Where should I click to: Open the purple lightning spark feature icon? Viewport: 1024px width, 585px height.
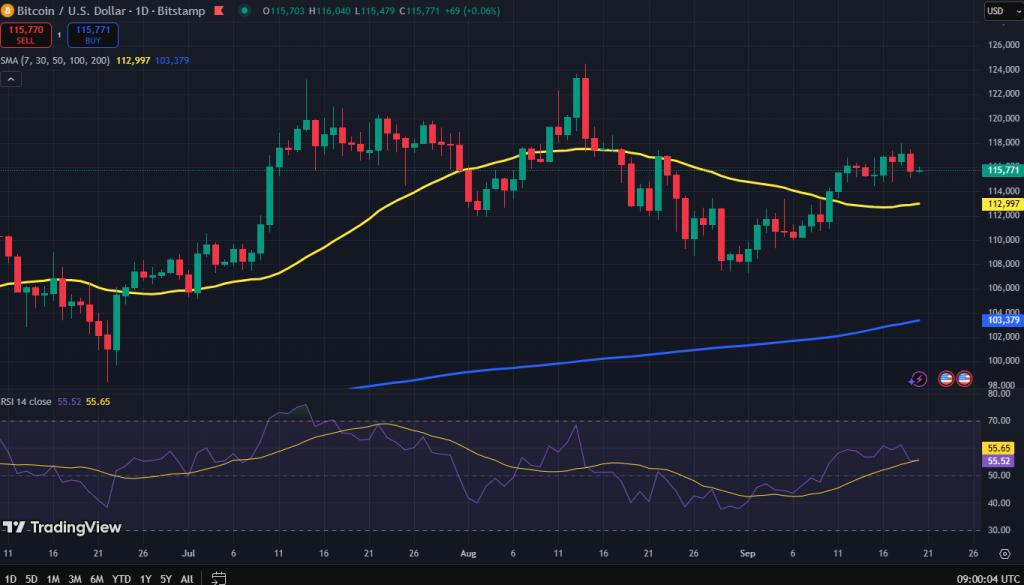(x=917, y=379)
